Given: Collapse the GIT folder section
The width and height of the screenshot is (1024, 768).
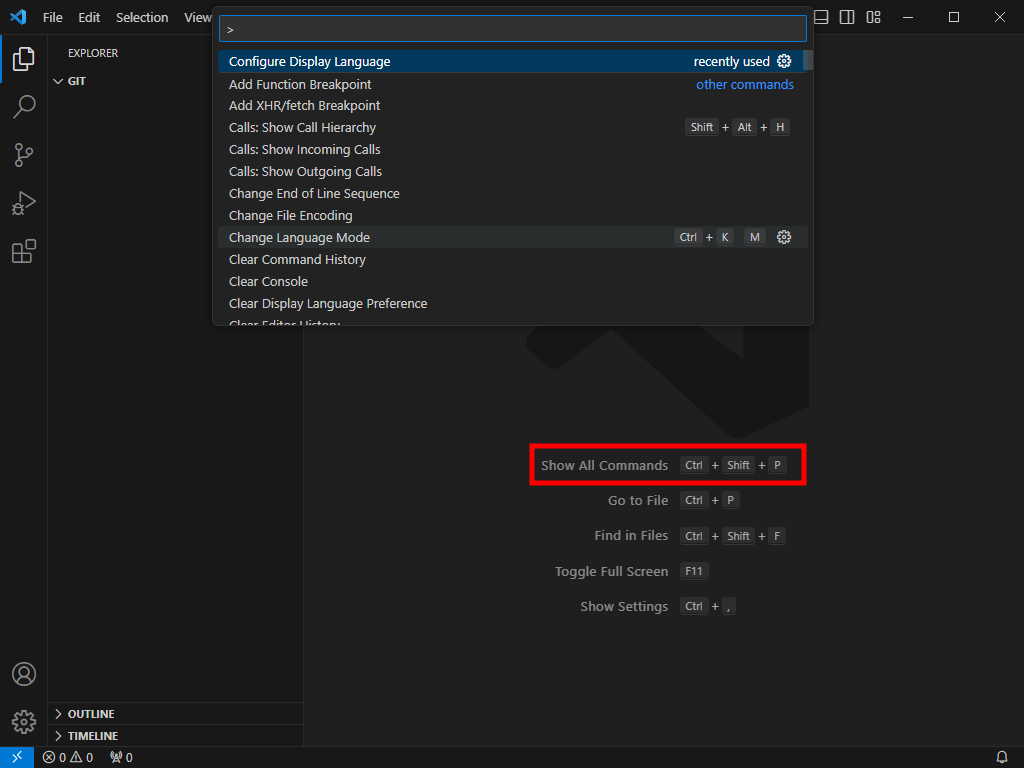Looking at the screenshot, I should (x=175, y=81).
